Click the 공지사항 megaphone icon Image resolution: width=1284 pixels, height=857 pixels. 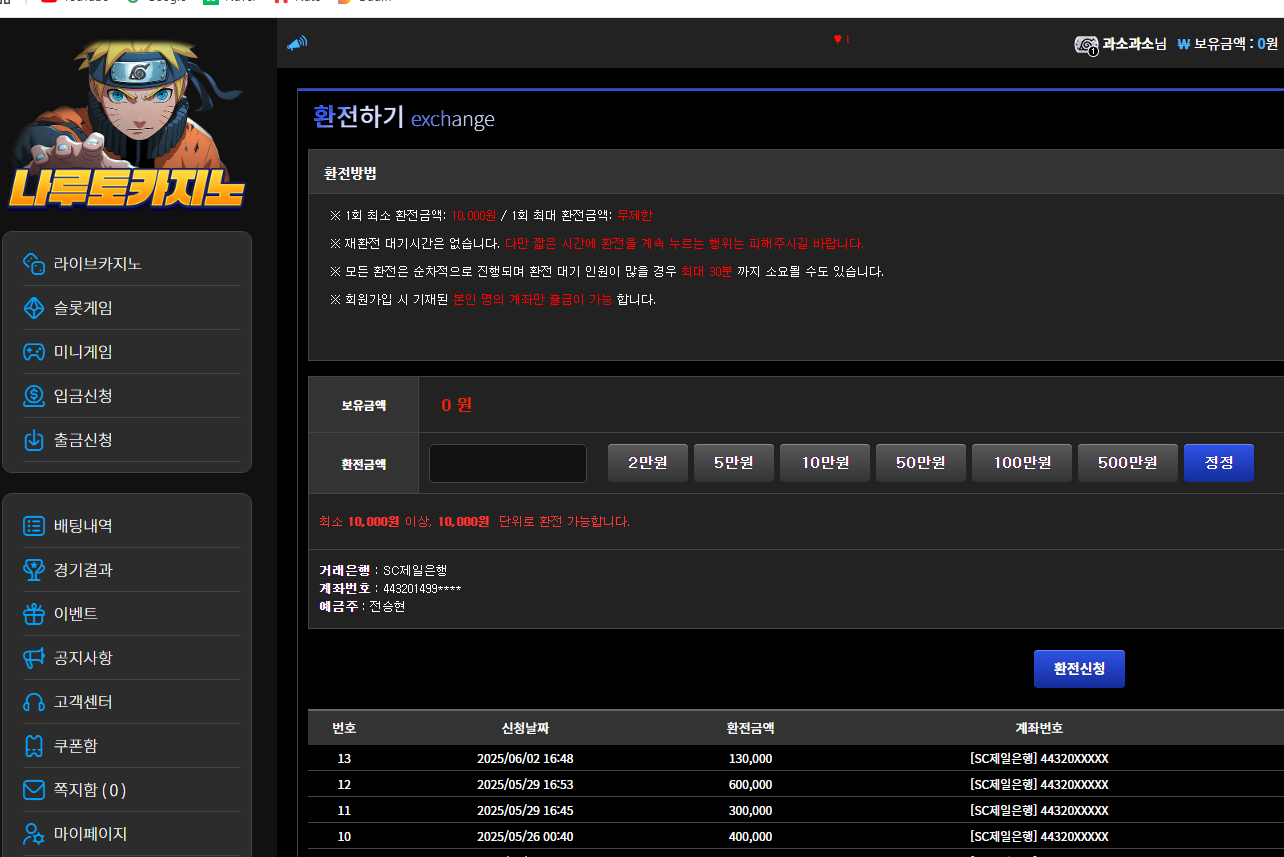pyautogui.click(x=34, y=658)
